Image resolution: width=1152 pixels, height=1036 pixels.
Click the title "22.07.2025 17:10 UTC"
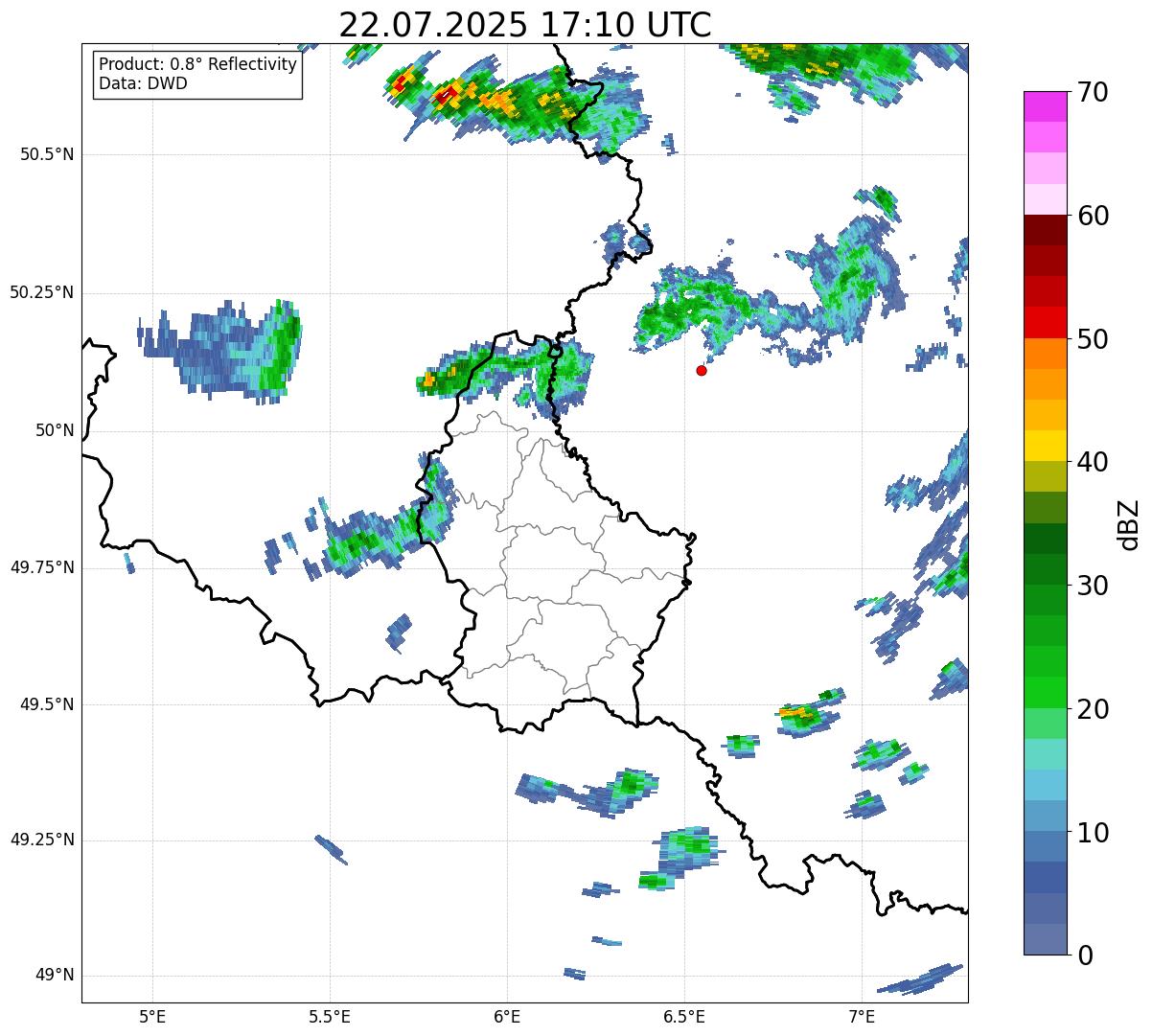(525, 25)
